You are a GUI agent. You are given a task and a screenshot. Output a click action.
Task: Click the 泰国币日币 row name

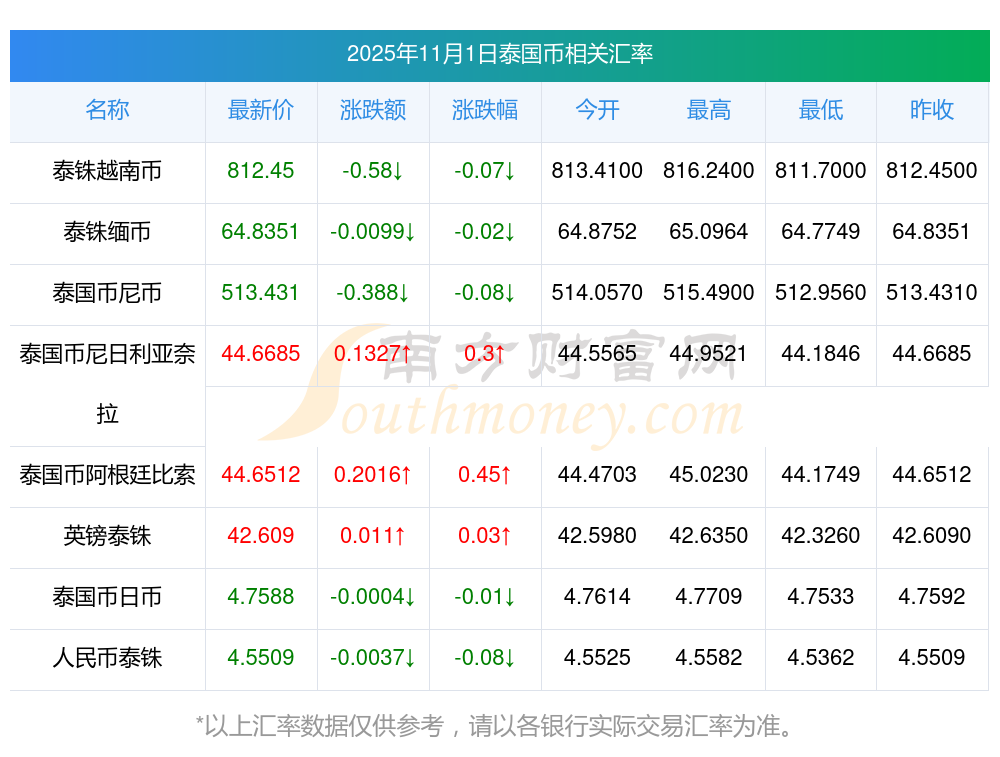107,597
